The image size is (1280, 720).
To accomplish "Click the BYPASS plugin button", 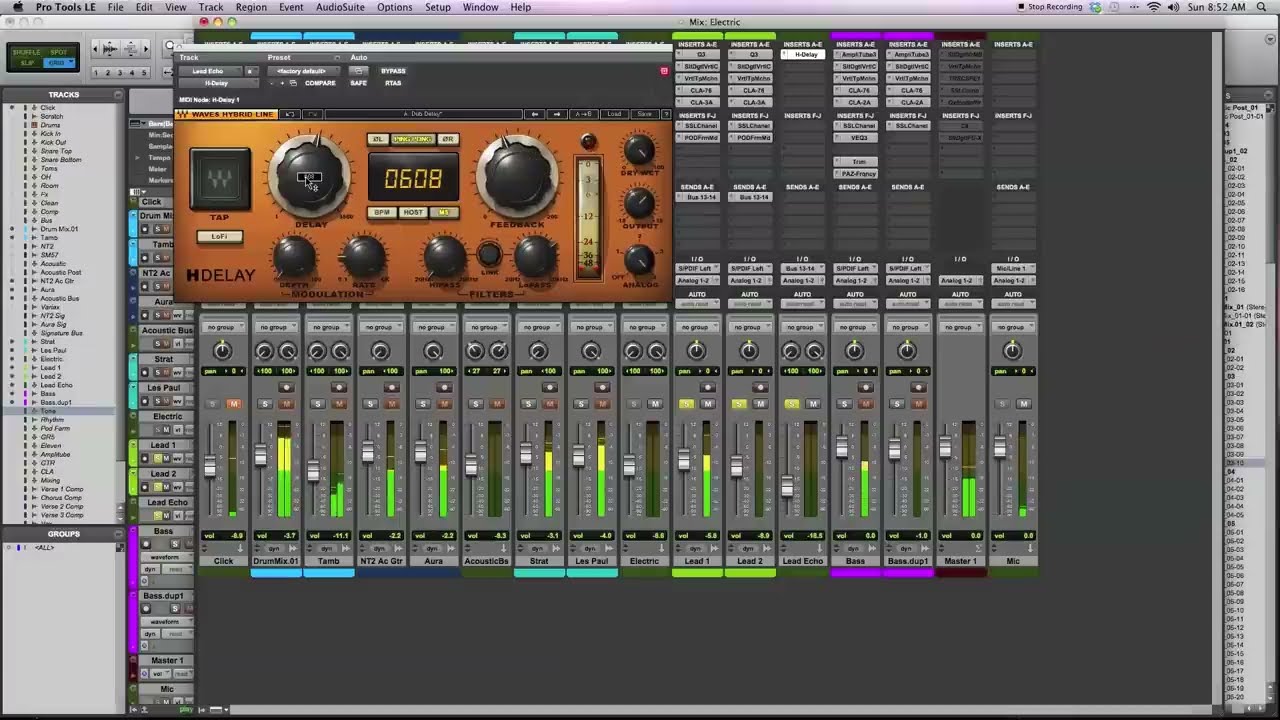I will click(x=393, y=71).
